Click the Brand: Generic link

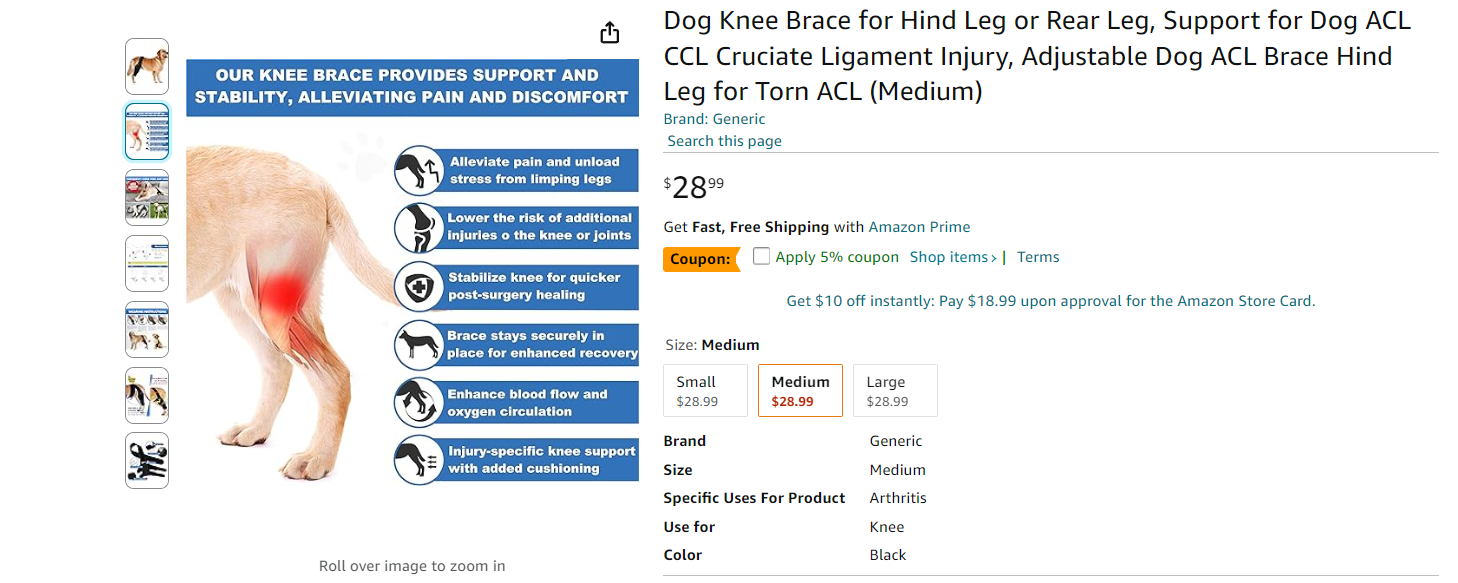click(x=715, y=119)
